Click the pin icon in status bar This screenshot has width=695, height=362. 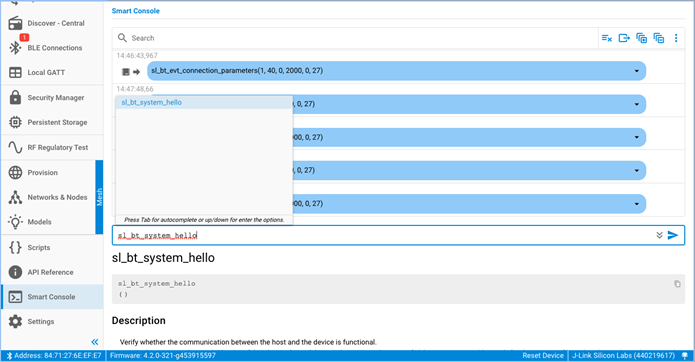click(x=685, y=355)
